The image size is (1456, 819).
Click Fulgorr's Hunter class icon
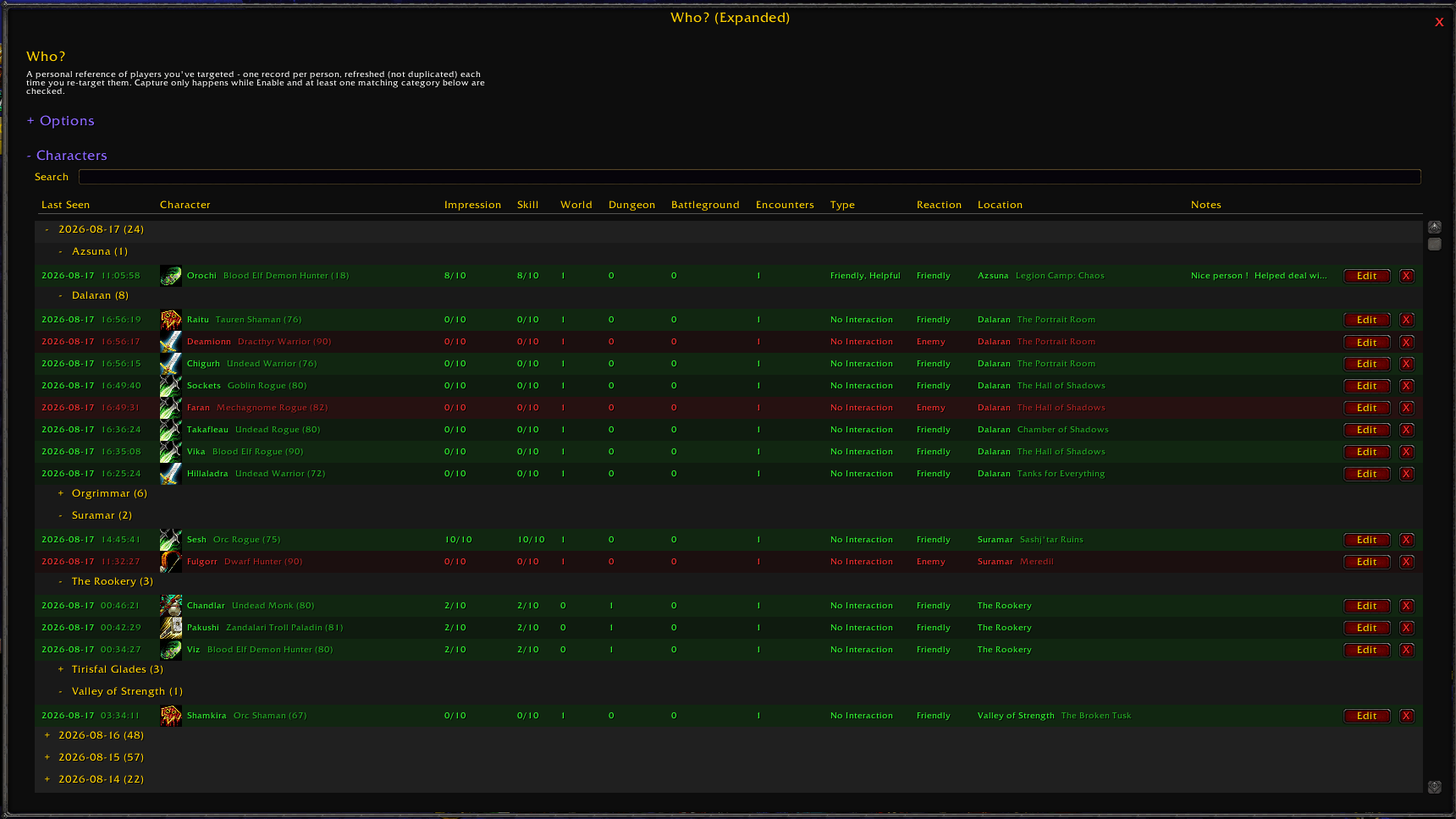[171, 562]
